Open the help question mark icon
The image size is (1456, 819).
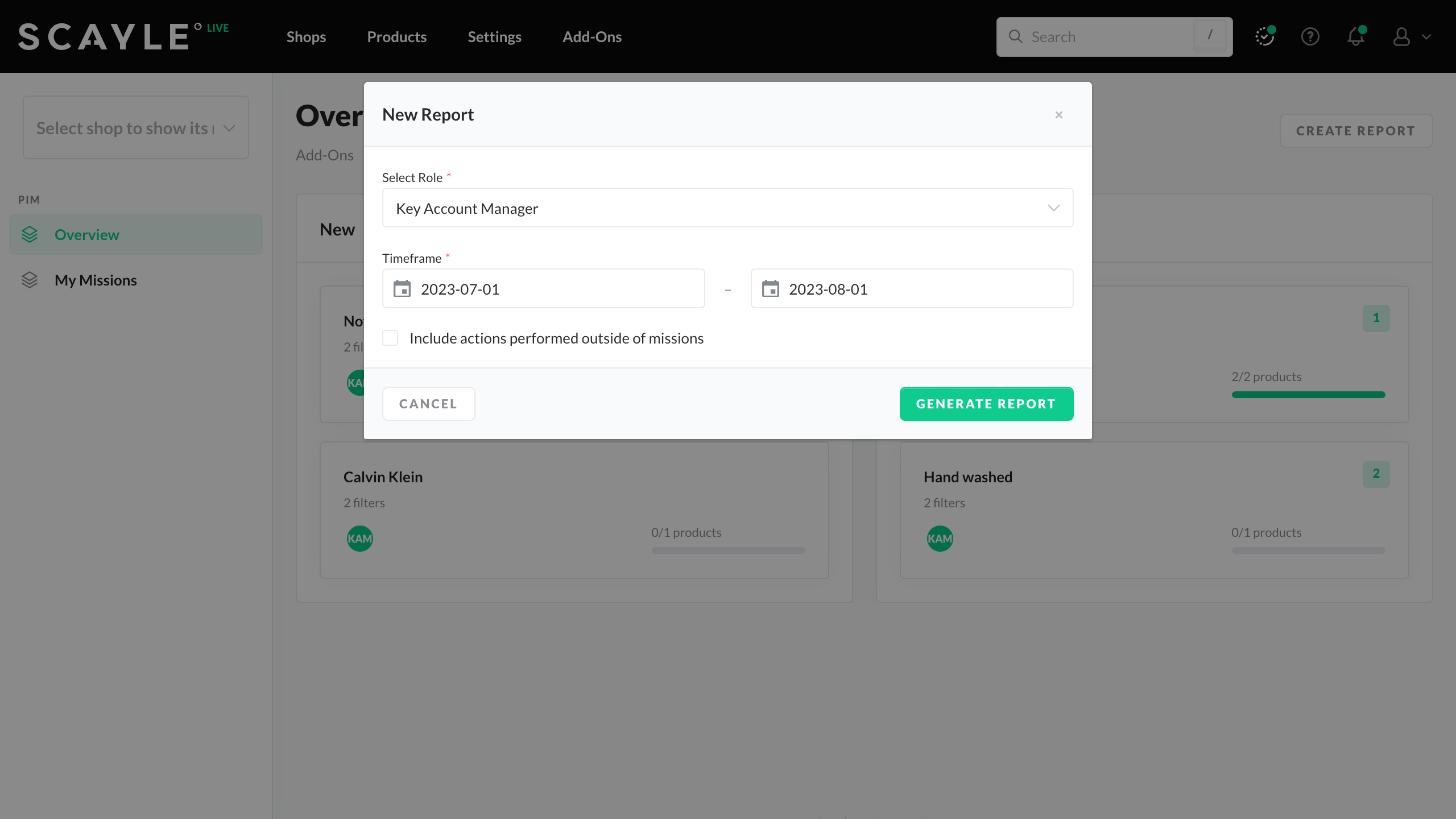(1310, 37)
